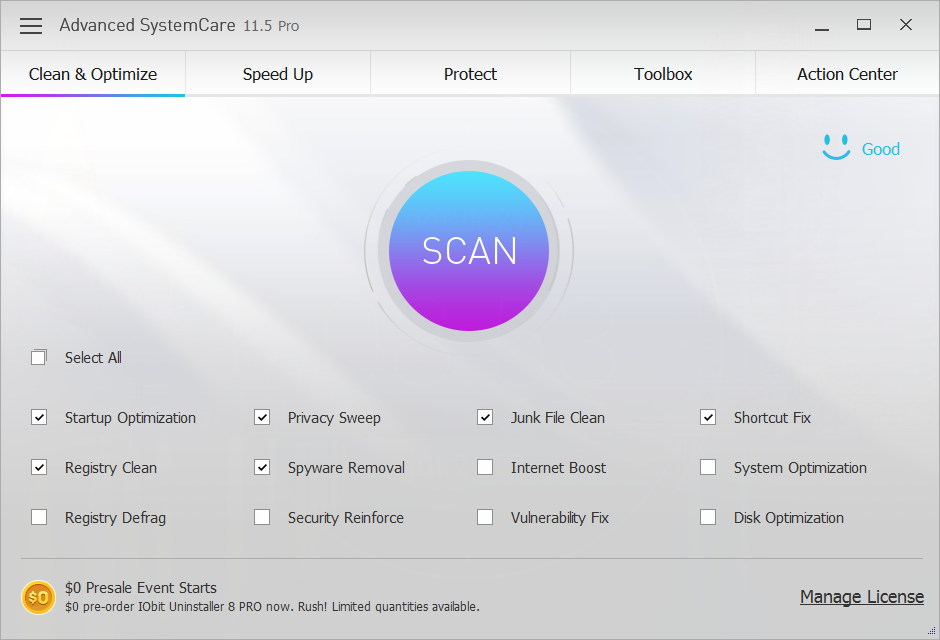Open the Manage License link
This screenshot has width=940, height=640.
(x=861, y=597)
